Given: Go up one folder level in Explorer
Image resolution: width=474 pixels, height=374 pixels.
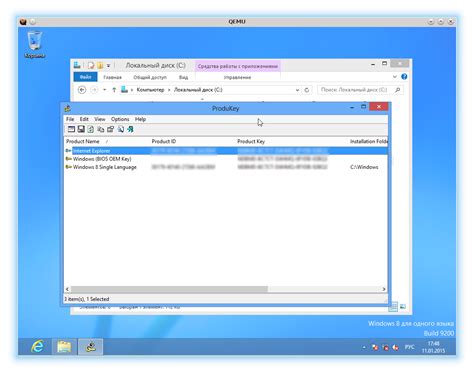Looking at the screenshot, I should (x=114, y=90).
